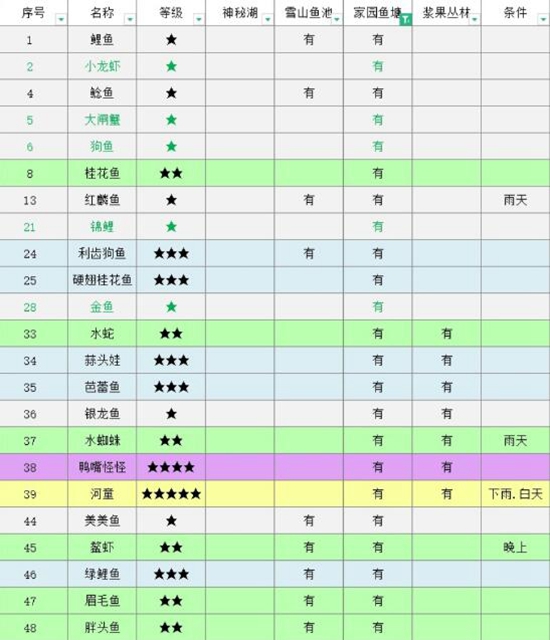Viewport: 550px width, 640px height.
Task: Open the 名称 column filter dropdown
Action: coord(130,19)
